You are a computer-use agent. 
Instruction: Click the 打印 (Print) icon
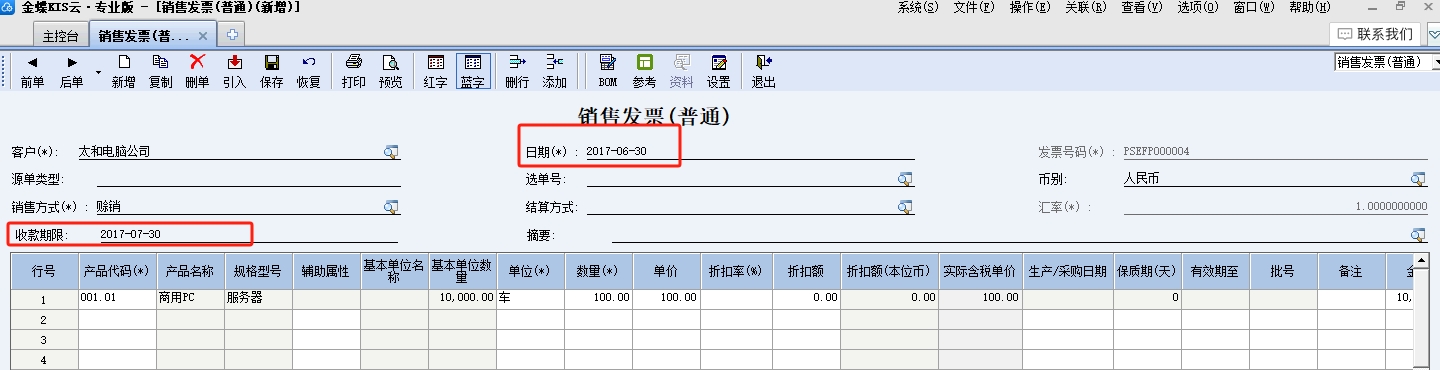(x=353, y=71)
